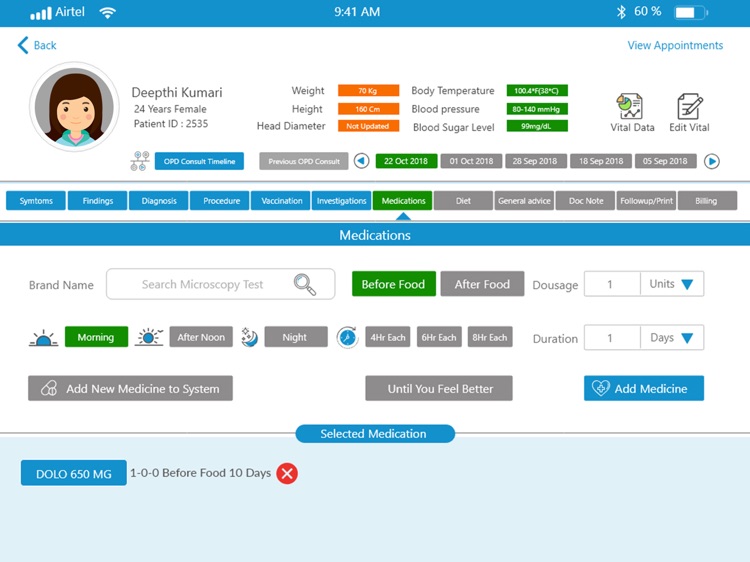This screenshot has width=750, height=562.
Task: Click View Appointments link
Action: point(675,45)
